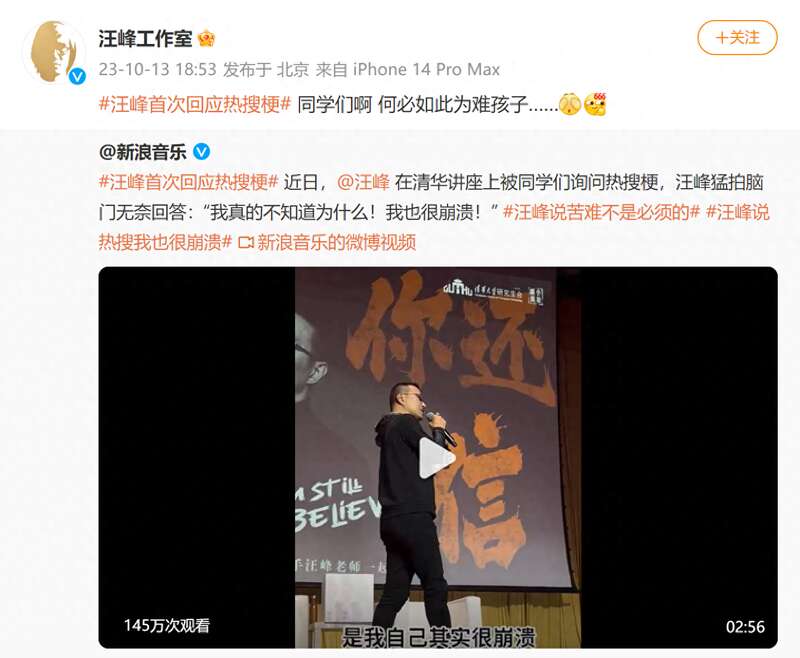Viewport: 800px width, 658px height.
Task: Play the video with the center play button
Action: (437, 458)
